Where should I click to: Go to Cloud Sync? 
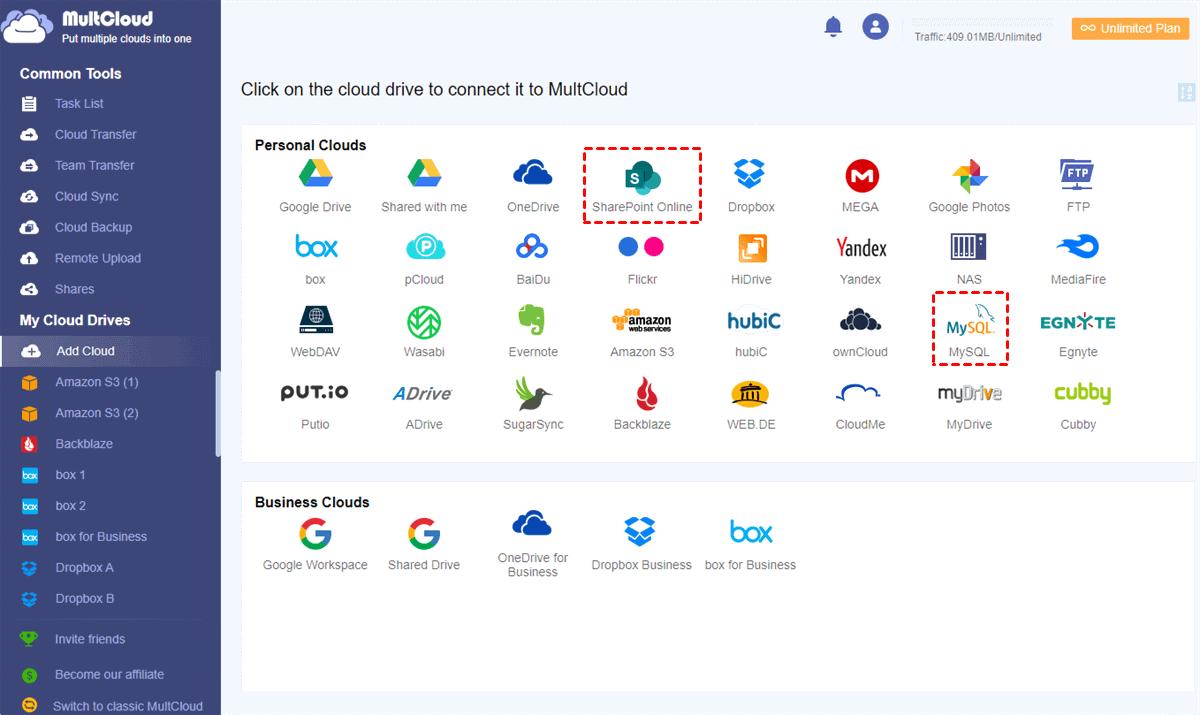[86, 197]
